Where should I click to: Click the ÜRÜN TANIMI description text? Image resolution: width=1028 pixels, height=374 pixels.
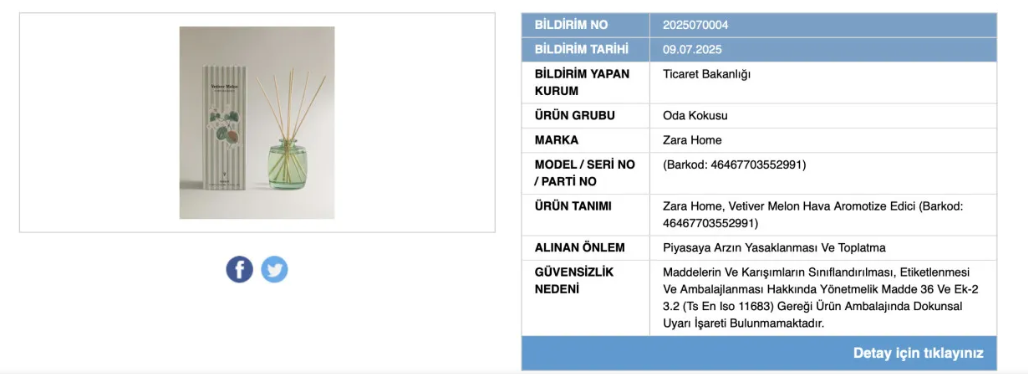813,215
